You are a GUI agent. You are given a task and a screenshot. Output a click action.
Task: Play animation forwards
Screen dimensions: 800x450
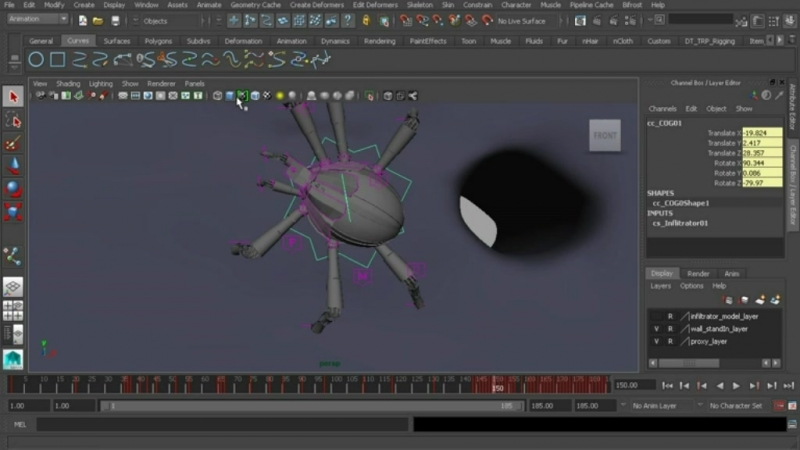click(736, 386)
